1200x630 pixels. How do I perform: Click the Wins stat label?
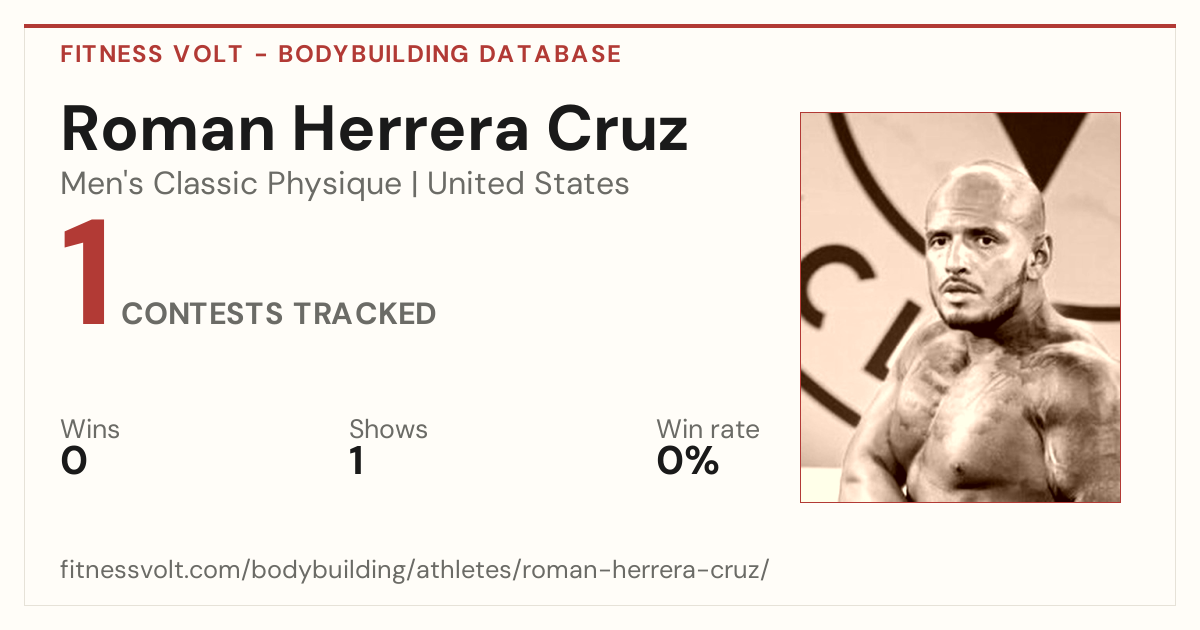[90, 429]
